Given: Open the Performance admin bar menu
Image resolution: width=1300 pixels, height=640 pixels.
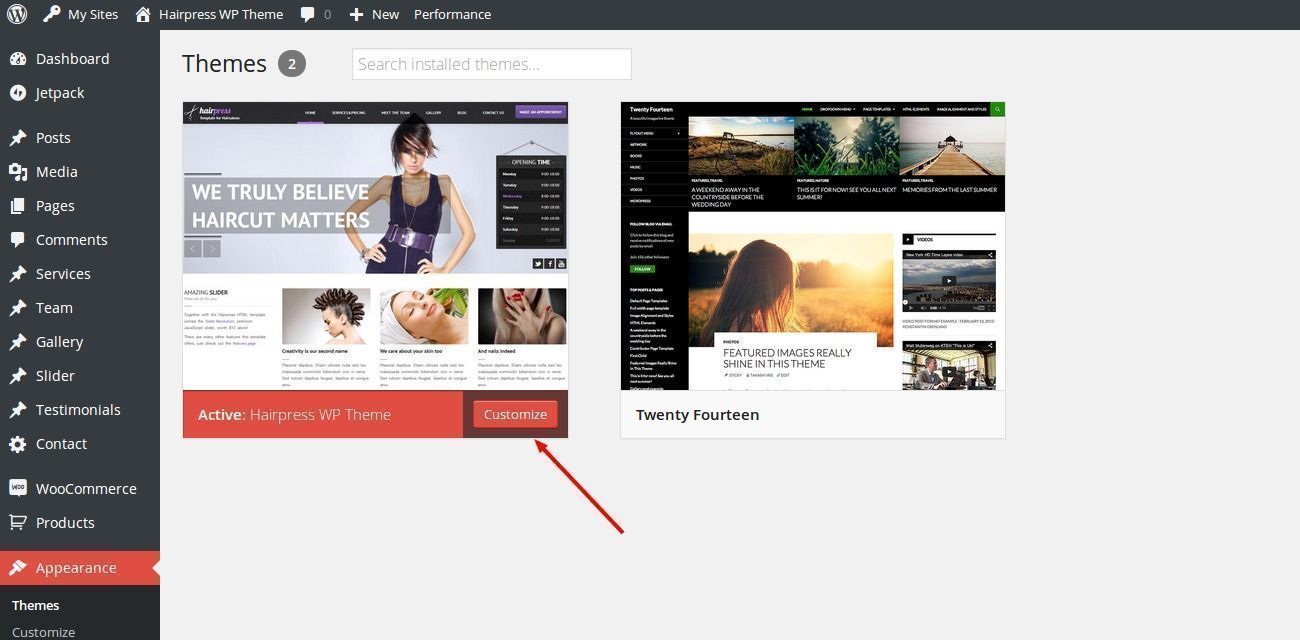Looking at the screenshot, I should (452, 14).
